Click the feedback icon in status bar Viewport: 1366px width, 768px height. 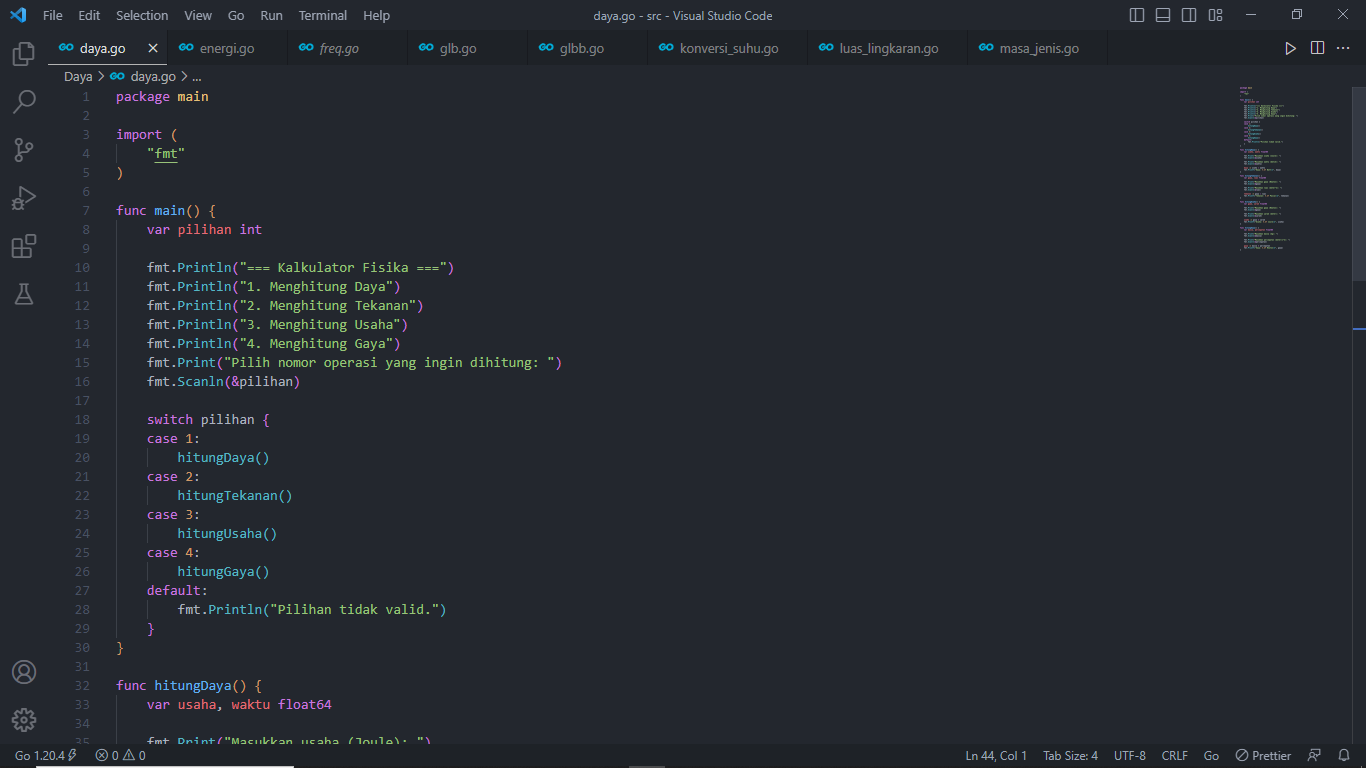tap(1314, 756)
